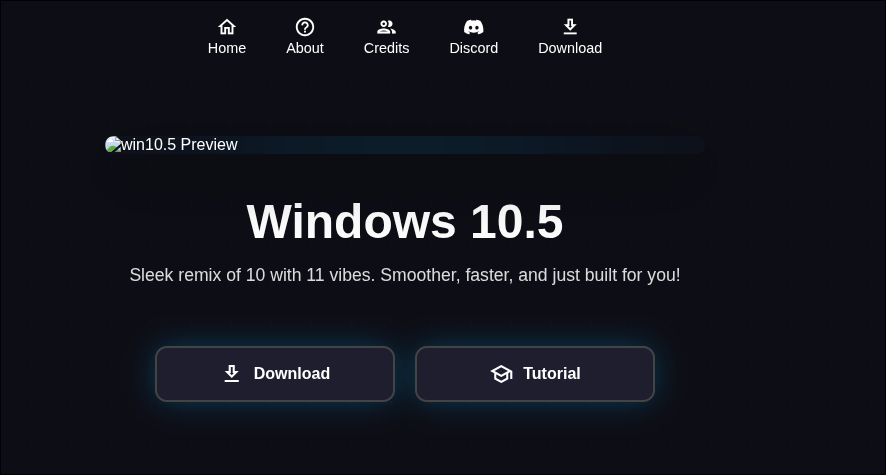Screen dimensions: 886x475
Task: Click the arrow icon inside the Download button
Action: [232, 374]
